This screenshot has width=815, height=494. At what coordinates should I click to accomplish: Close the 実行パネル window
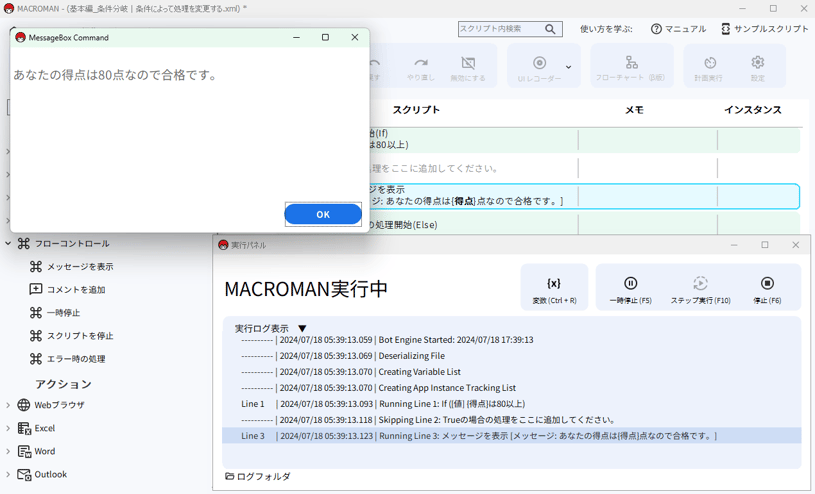[795, 245]
